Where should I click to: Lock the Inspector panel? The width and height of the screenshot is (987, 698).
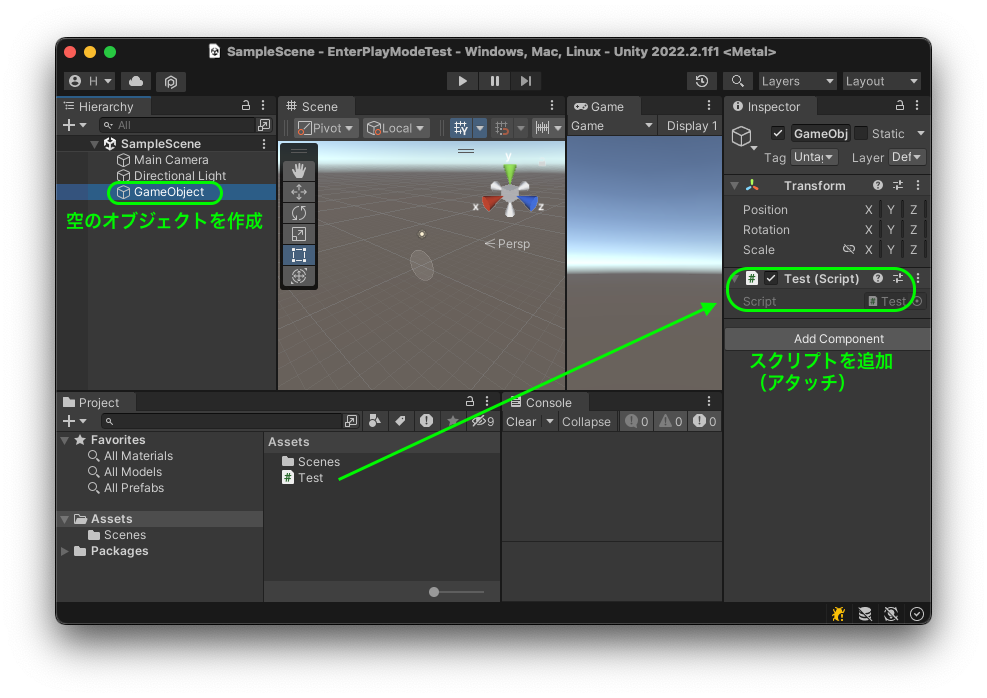(x=900, y=106)
